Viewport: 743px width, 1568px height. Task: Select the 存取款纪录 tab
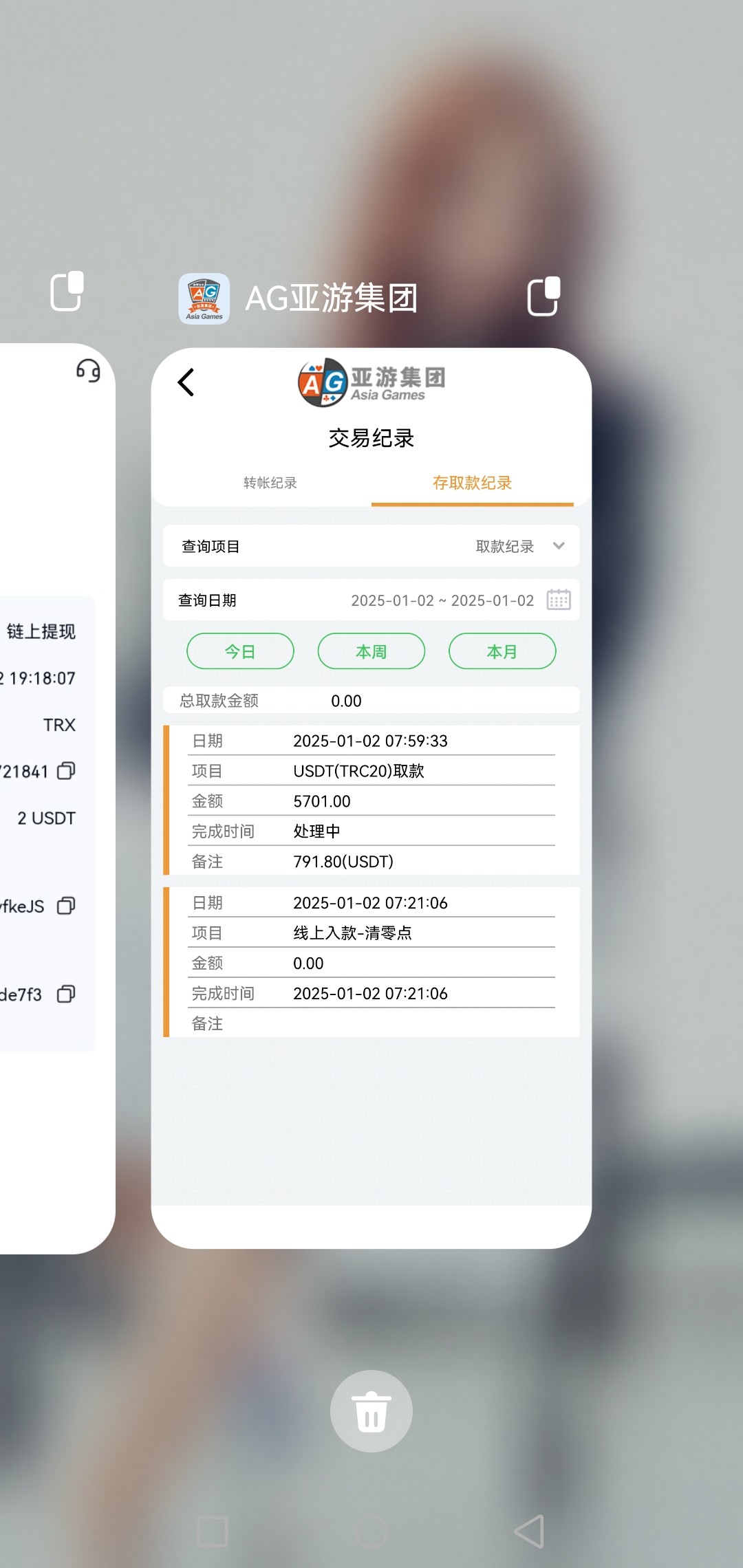472,483
